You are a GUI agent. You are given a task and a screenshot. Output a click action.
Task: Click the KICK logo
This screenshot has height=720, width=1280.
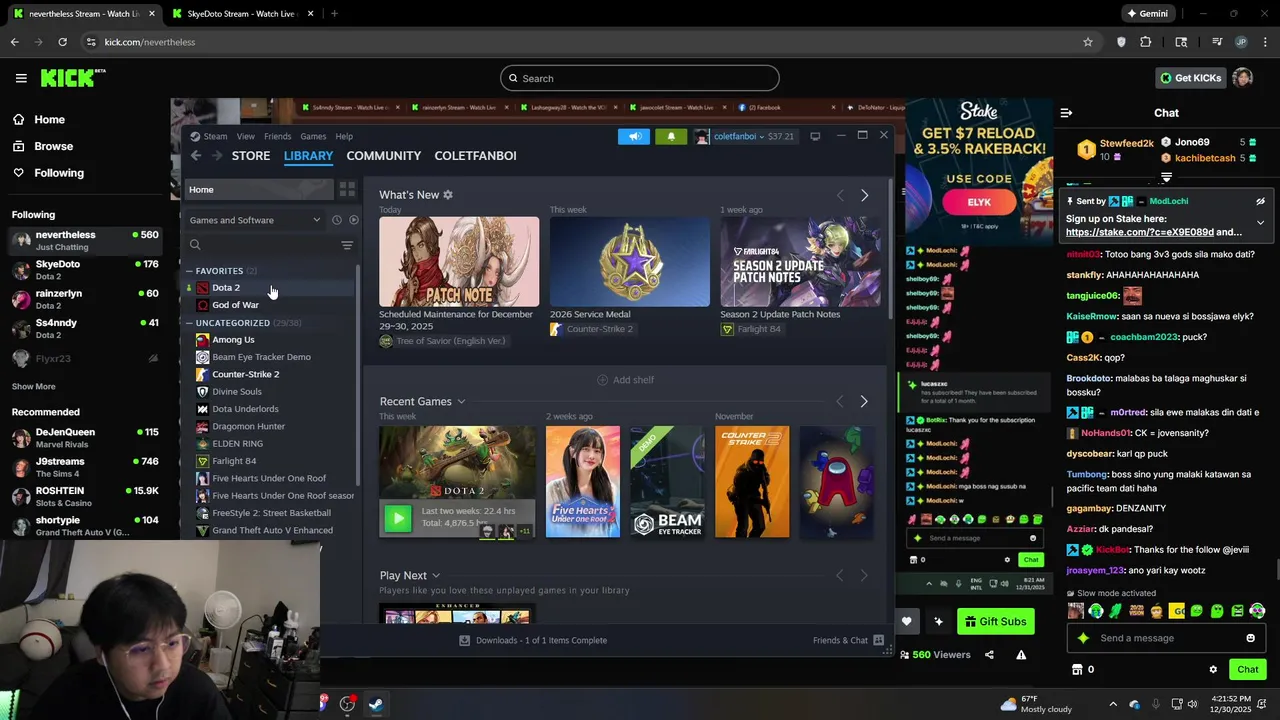(73, 78)
